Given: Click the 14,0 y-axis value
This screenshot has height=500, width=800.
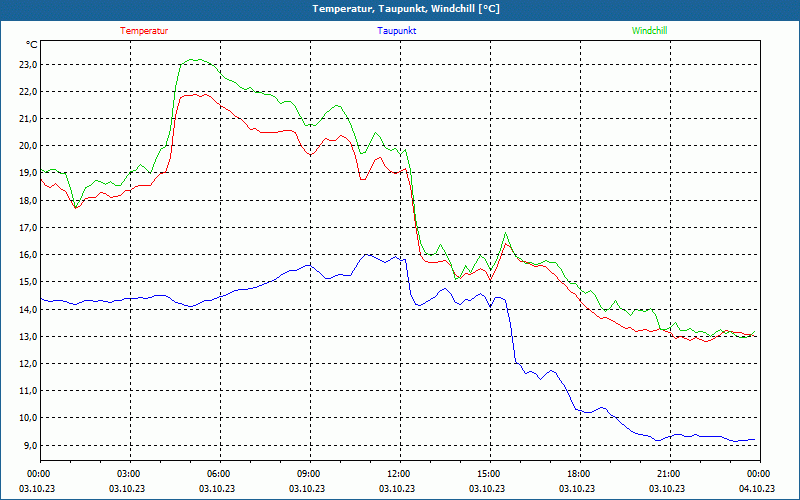Looking at the screenshot, I should click(28, 309).
